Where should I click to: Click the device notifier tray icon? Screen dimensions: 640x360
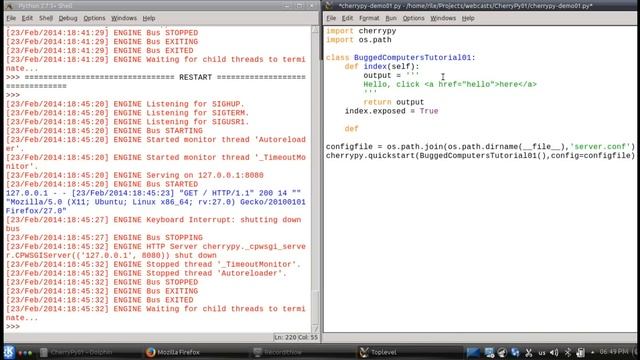click(x=580, y=352)
